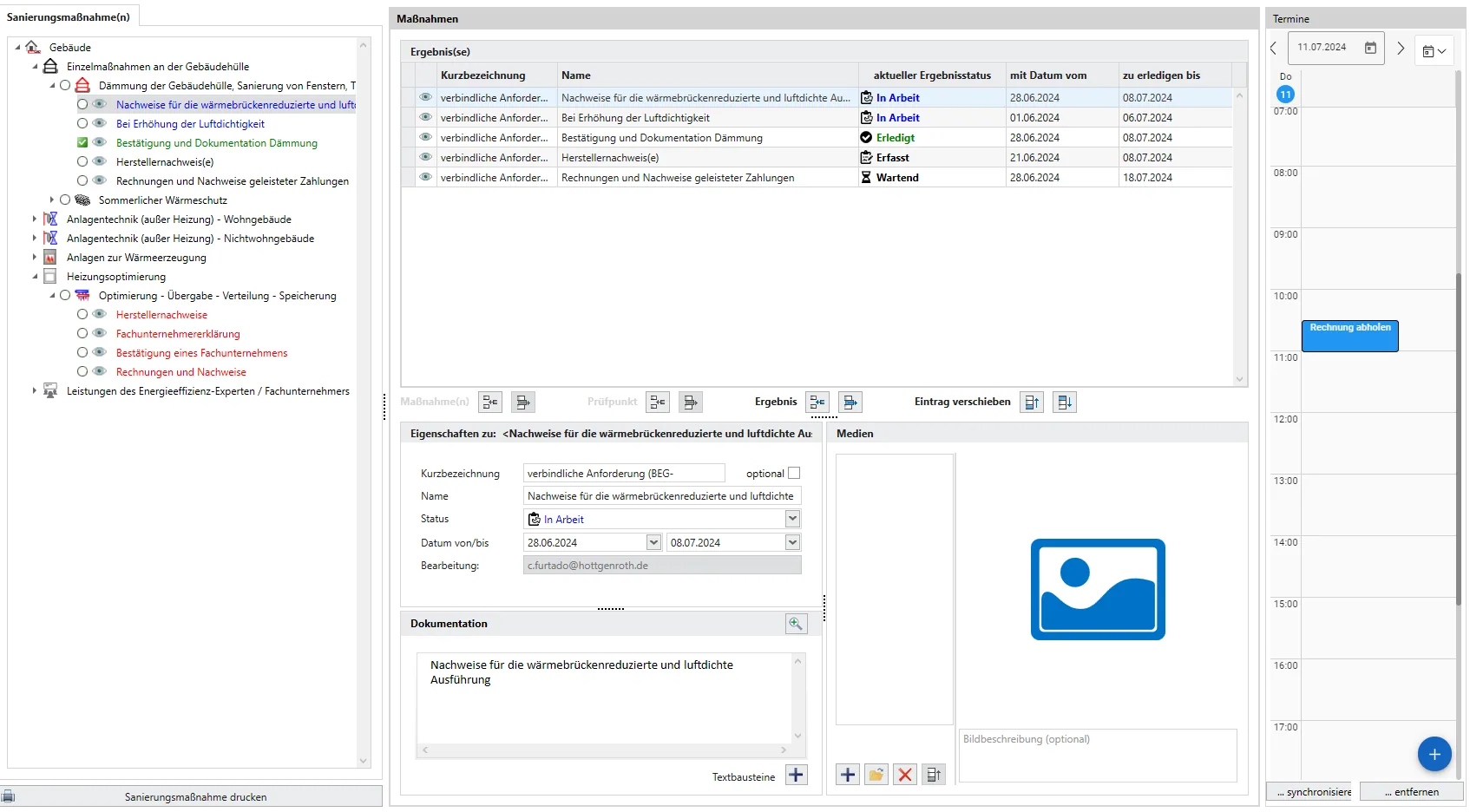
Task: Select the Sanierungsmaßnahme(n) tab
Action: [69, 16]
